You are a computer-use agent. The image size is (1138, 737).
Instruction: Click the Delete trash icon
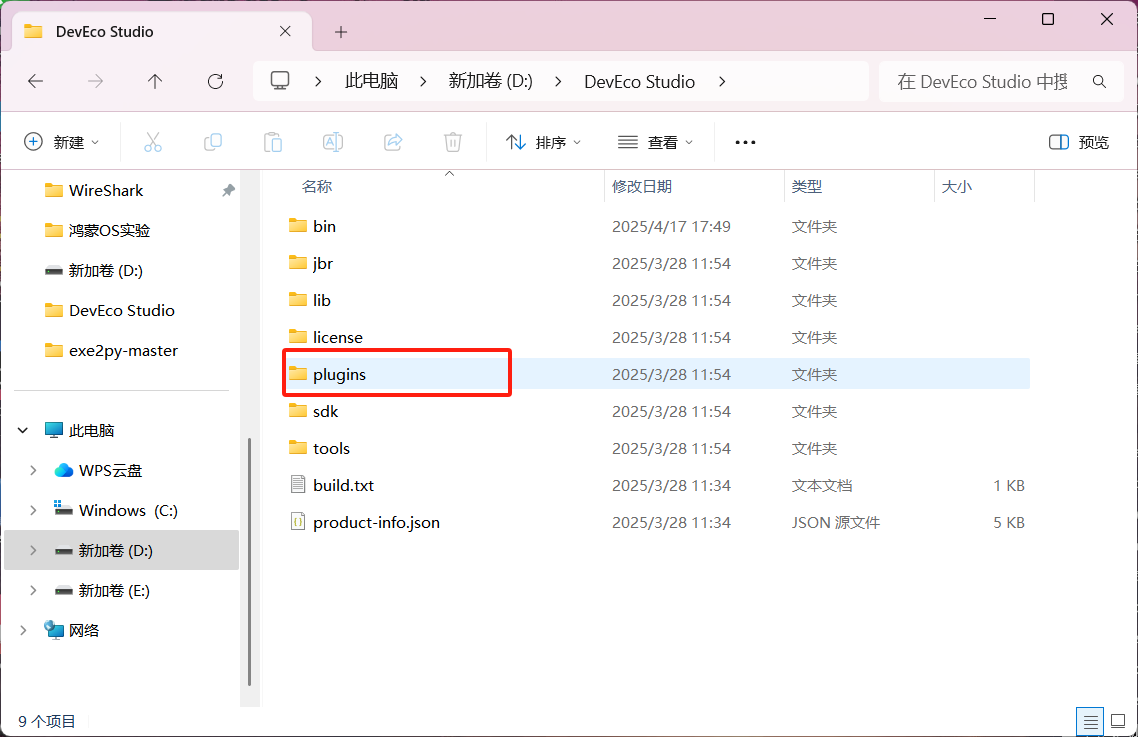453,142
